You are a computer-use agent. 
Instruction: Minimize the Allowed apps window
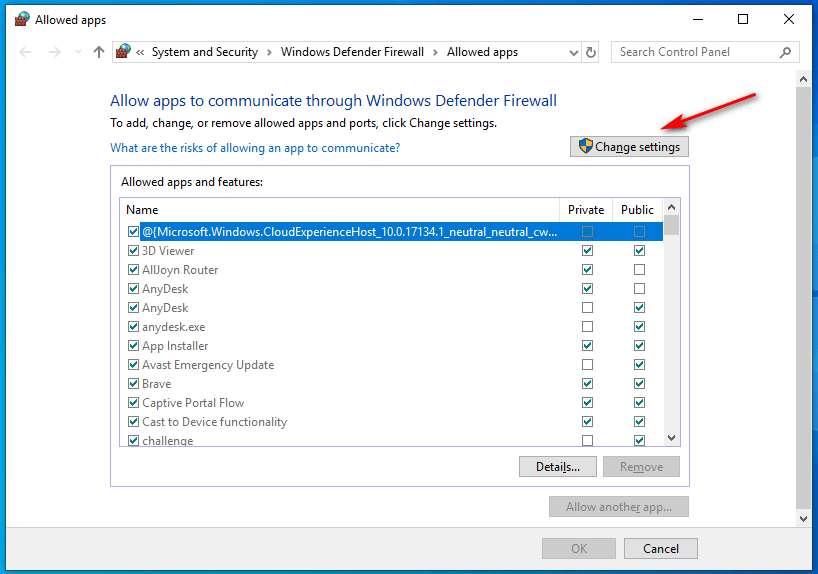click(x=697, y=19)
